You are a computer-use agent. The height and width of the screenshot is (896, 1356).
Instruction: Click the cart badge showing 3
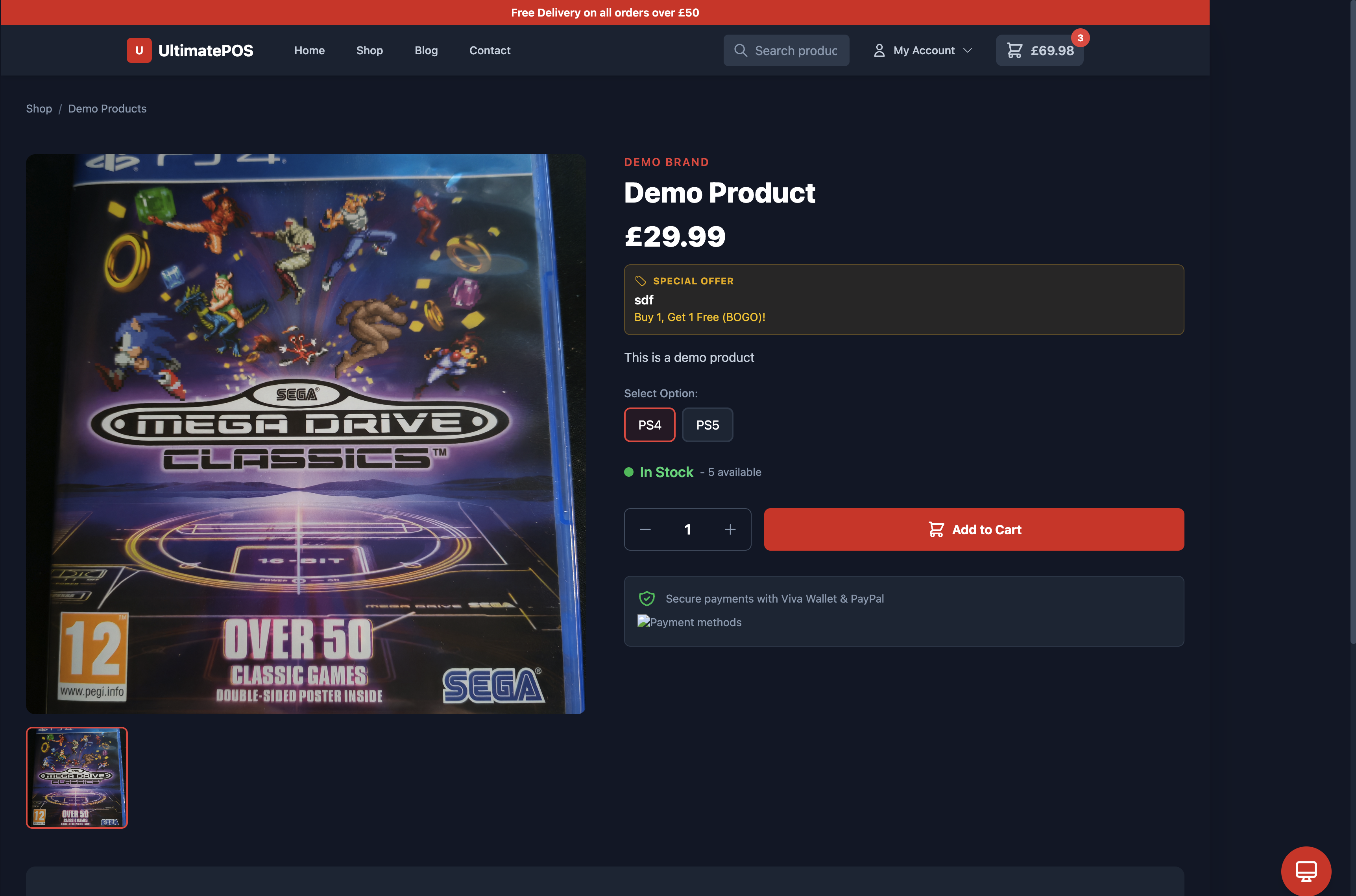1080,38
